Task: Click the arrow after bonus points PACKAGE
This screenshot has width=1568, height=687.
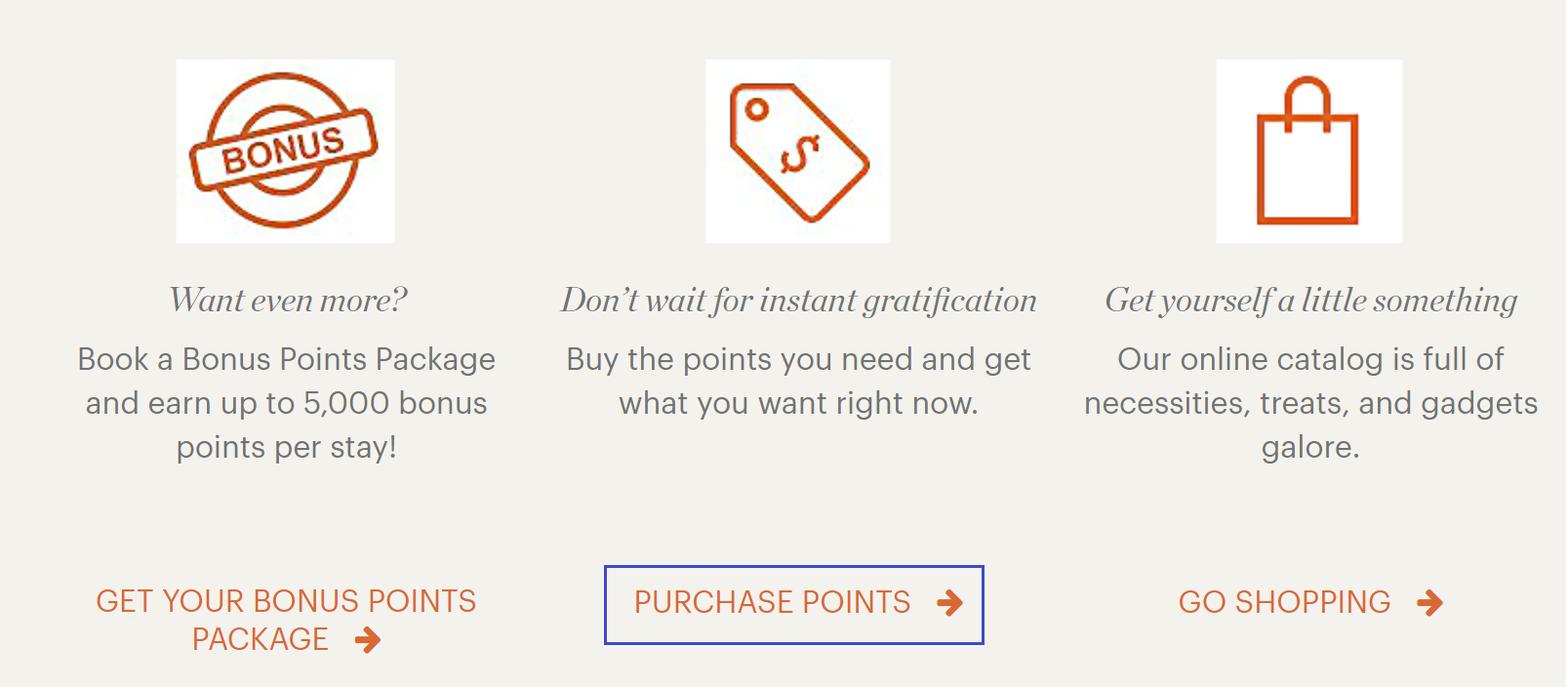Action: (x=368, y=640)
